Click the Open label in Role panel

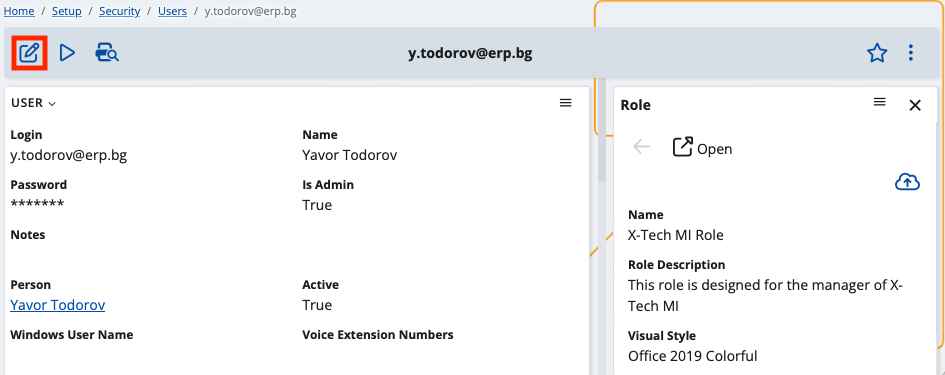pos(714,149)
